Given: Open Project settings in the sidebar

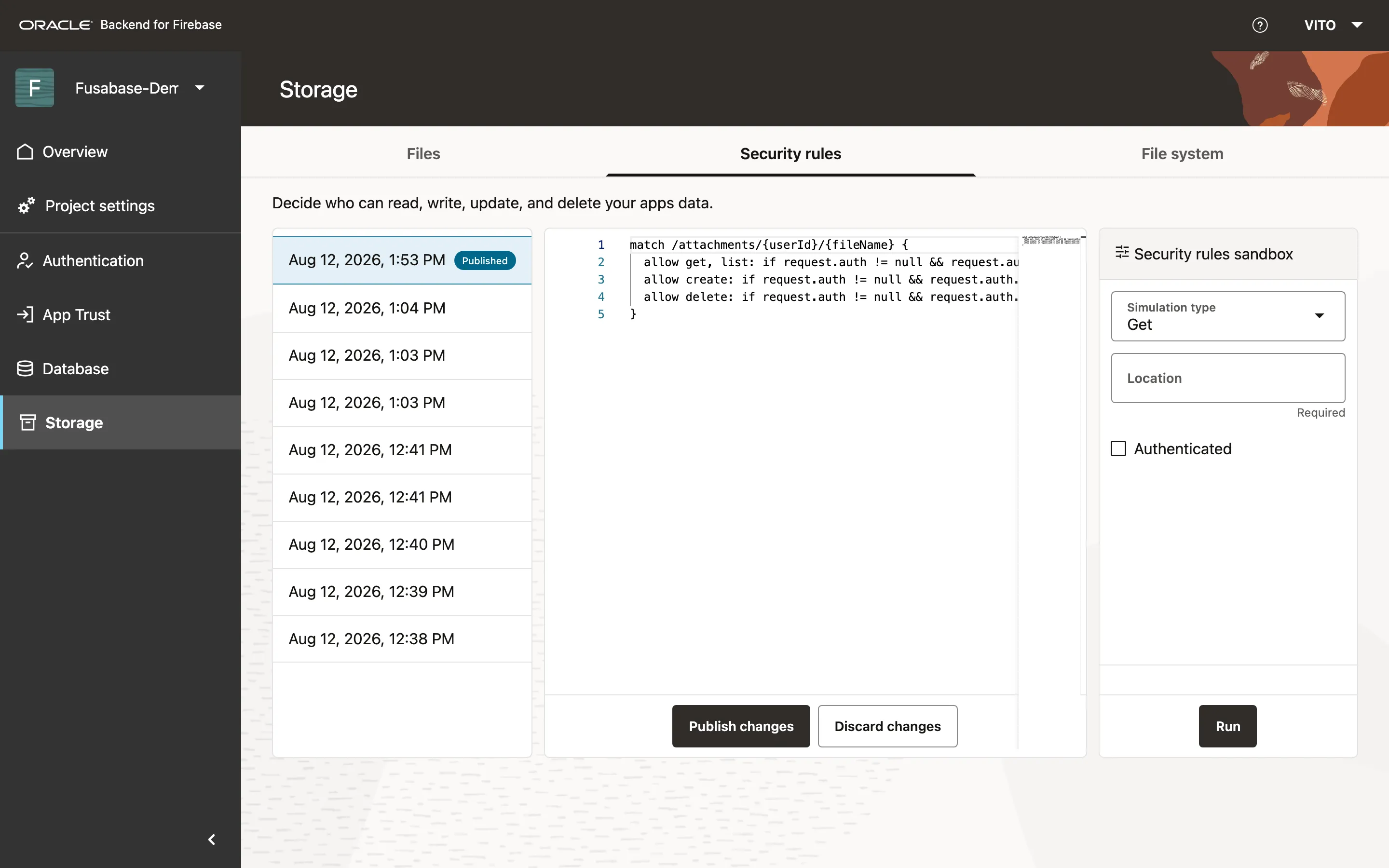Looking at the screenshot, I should [x=121, y=205].
